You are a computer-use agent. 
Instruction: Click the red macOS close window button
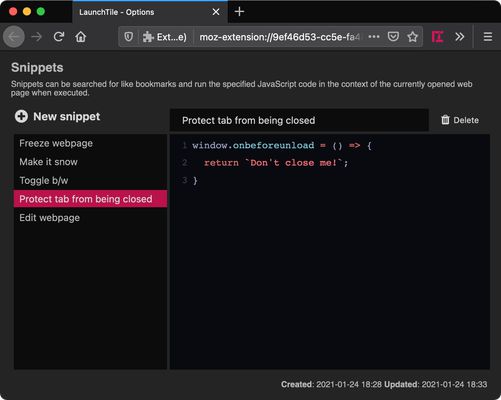point(13,12)
